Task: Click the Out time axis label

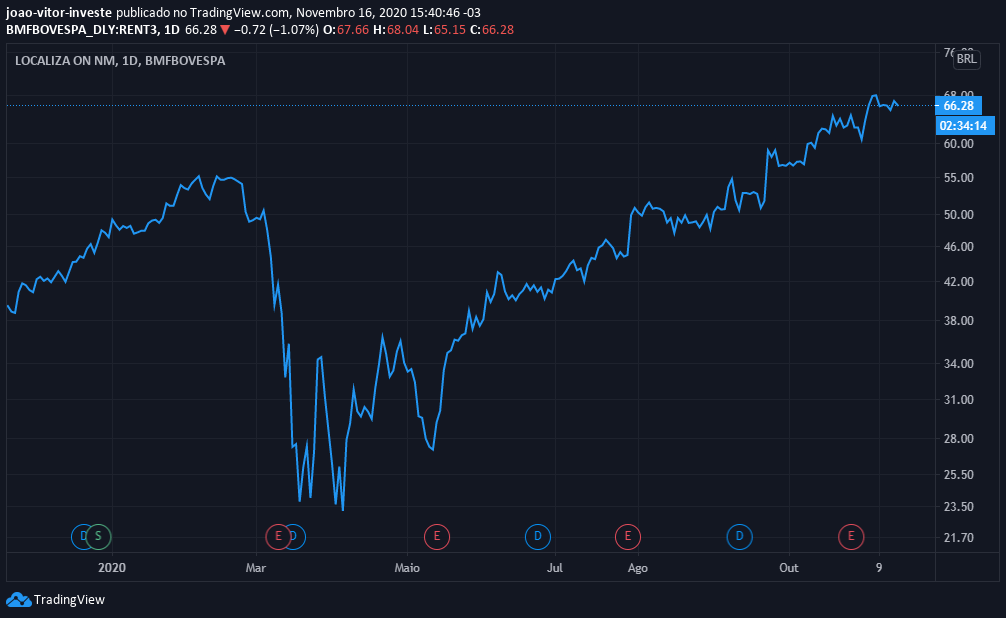Action: [789, 567]
